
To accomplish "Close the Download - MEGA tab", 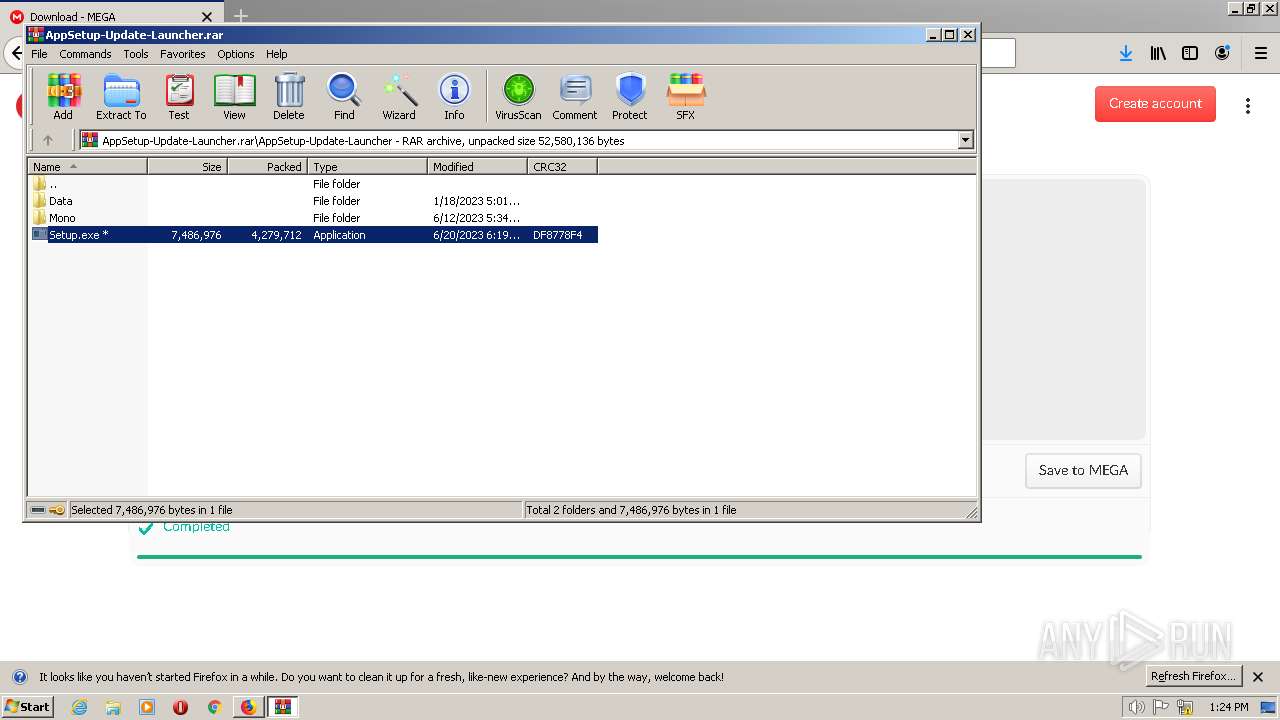I will (207, 17).
